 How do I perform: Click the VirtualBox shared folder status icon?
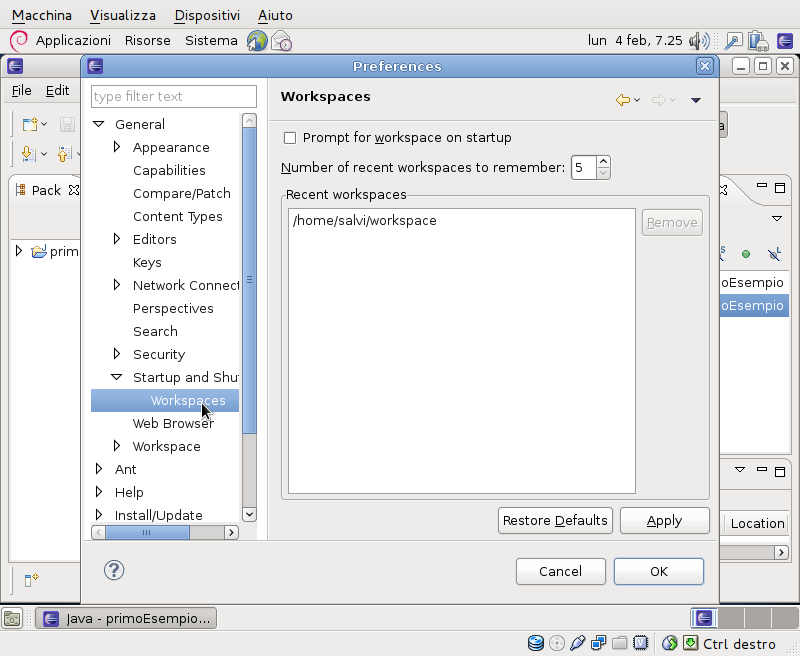click(619, 643)
